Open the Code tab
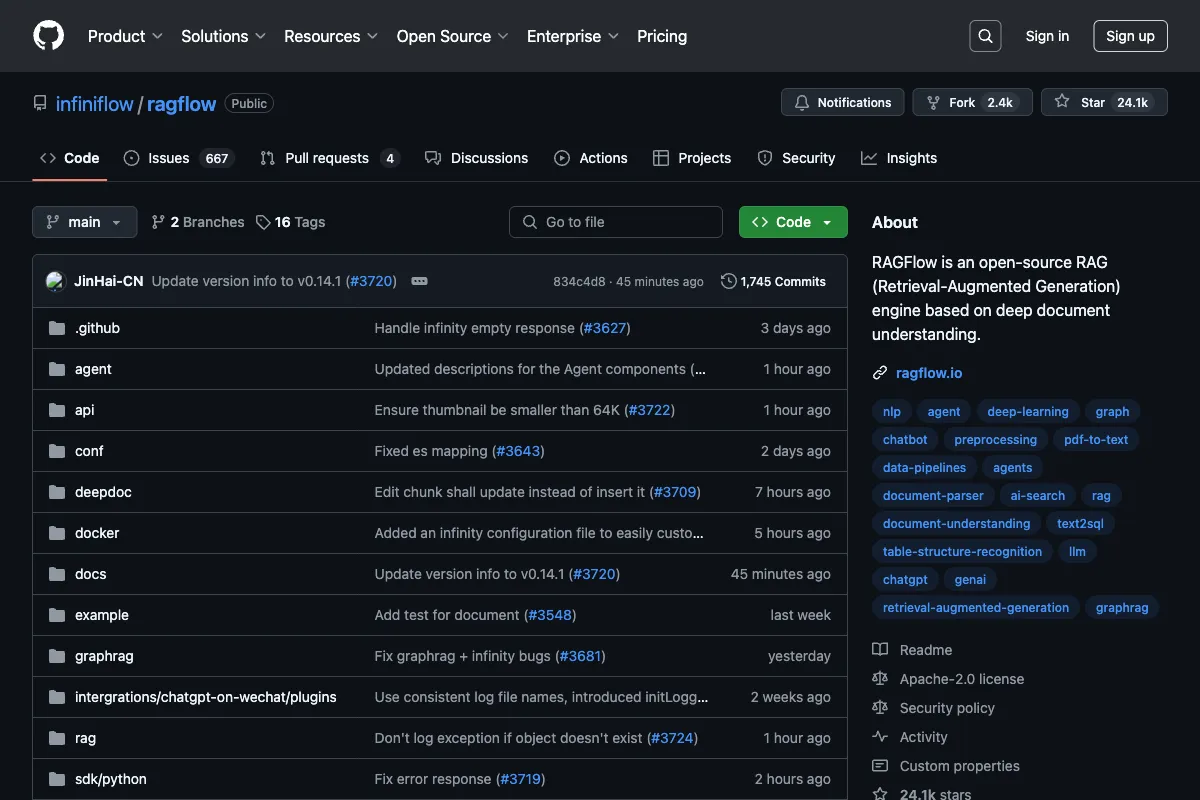Screen dimensions: 1200x800 [70, 158]
